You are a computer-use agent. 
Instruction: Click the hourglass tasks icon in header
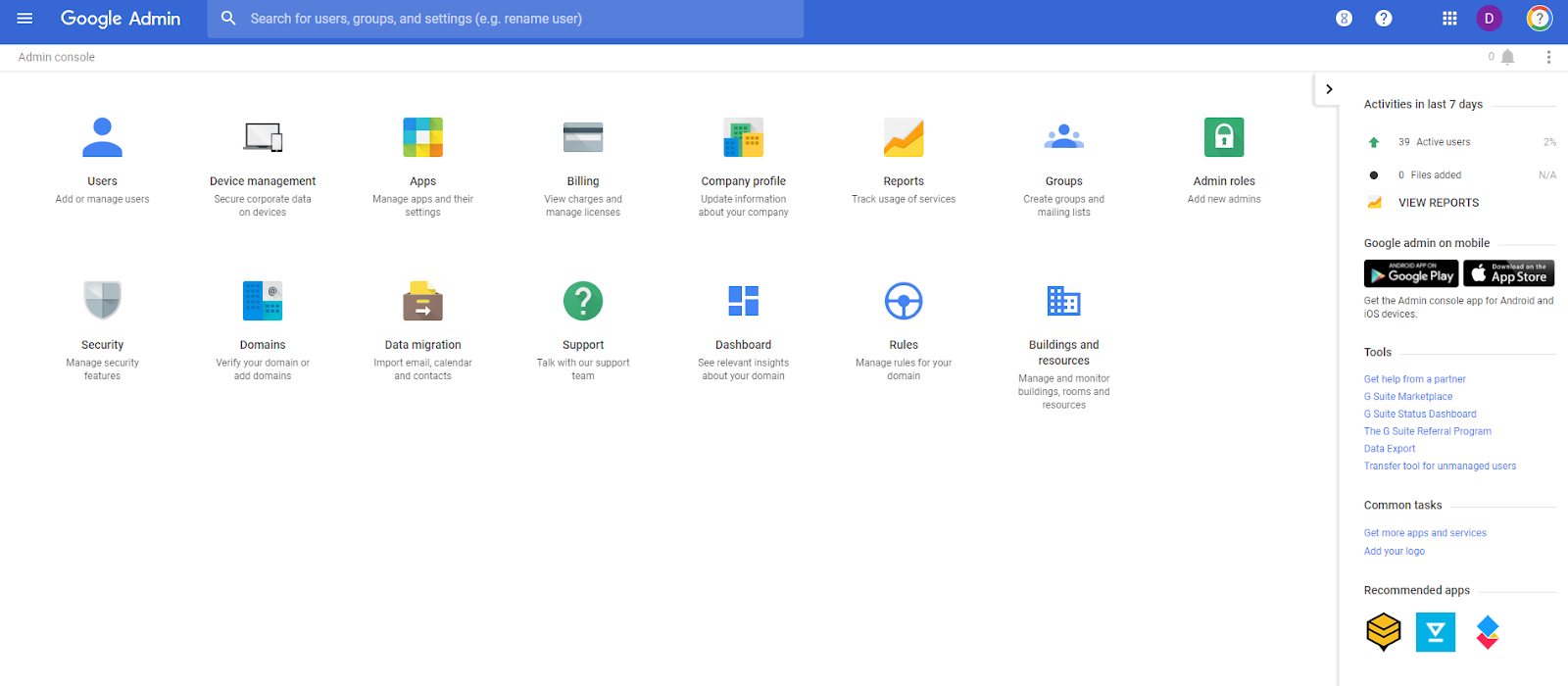1345,19
